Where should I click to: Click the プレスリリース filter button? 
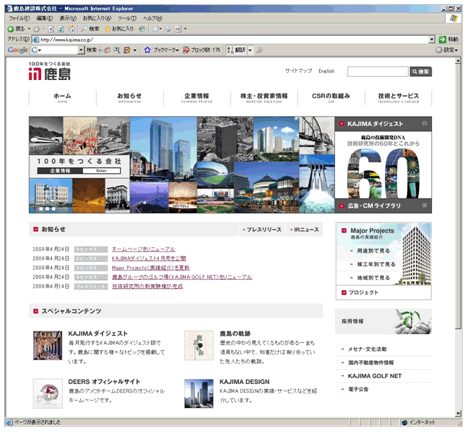coord(262,229)
